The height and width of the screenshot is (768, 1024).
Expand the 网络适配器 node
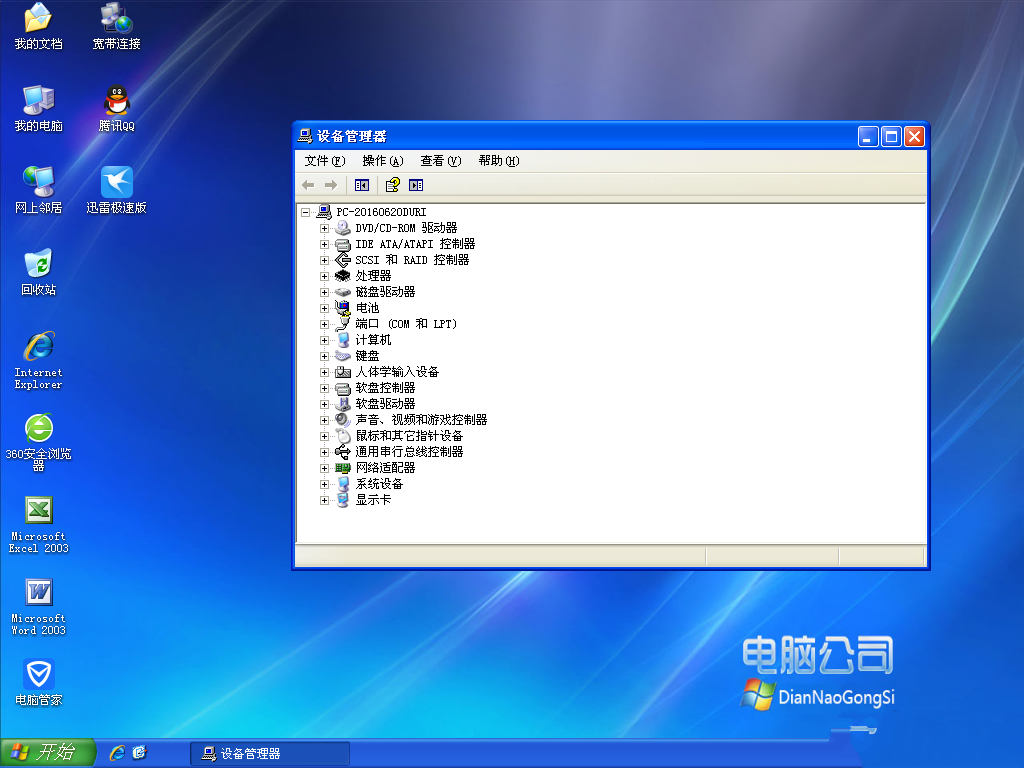(324, 468)
